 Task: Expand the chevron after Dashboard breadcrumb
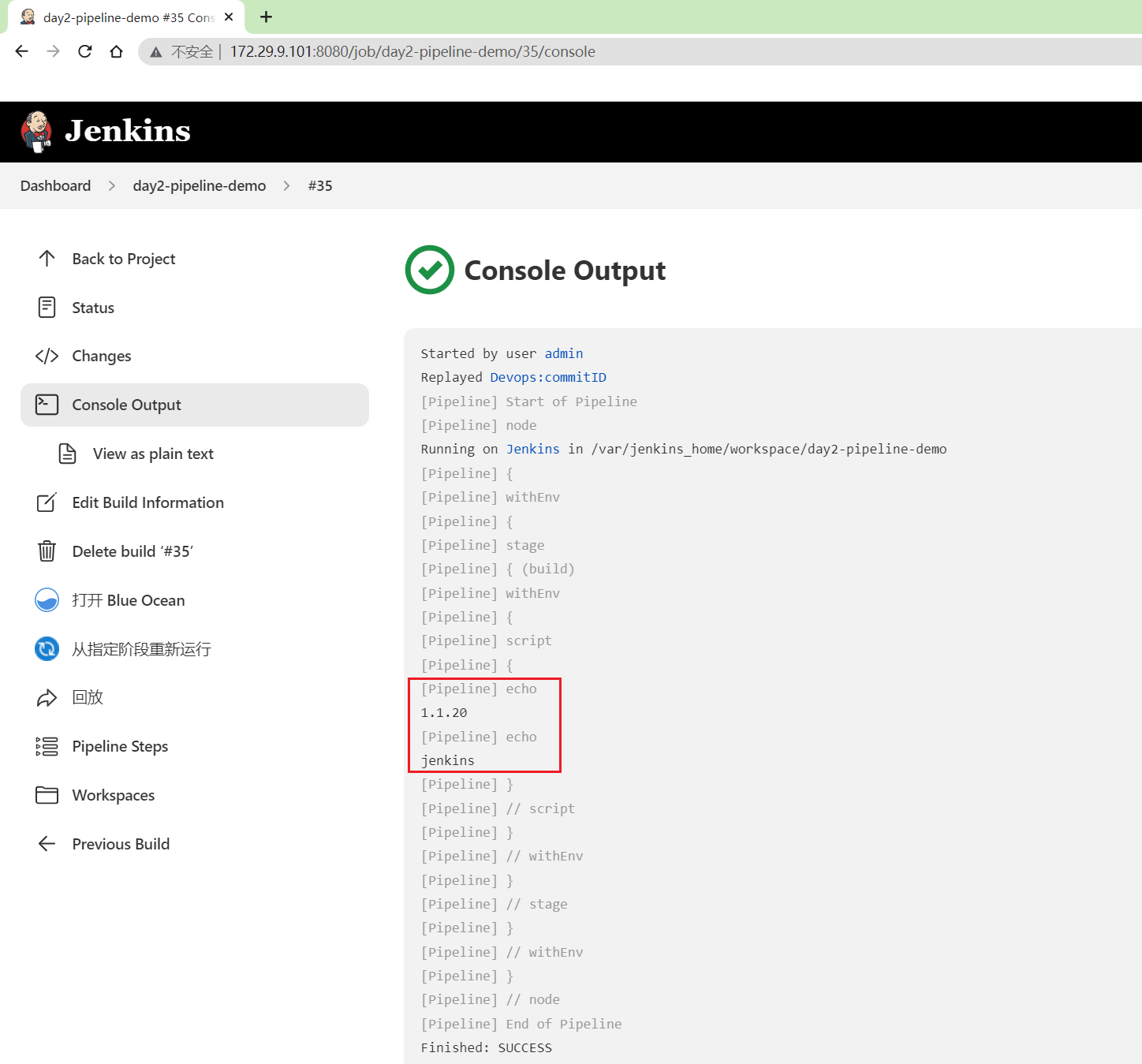(112, 185)
